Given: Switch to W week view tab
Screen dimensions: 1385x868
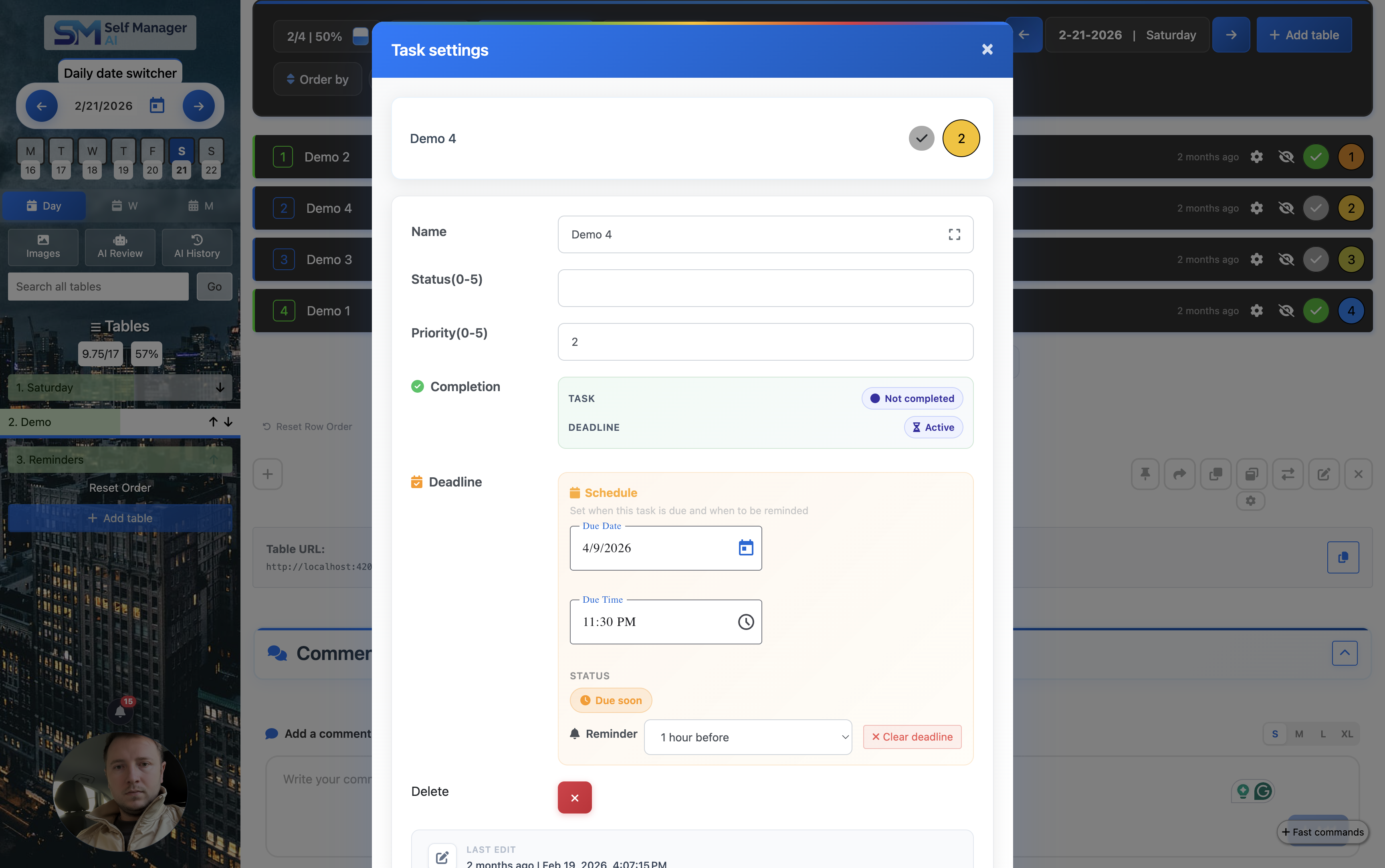Looking at the screenshot, I should pos(125,206).
